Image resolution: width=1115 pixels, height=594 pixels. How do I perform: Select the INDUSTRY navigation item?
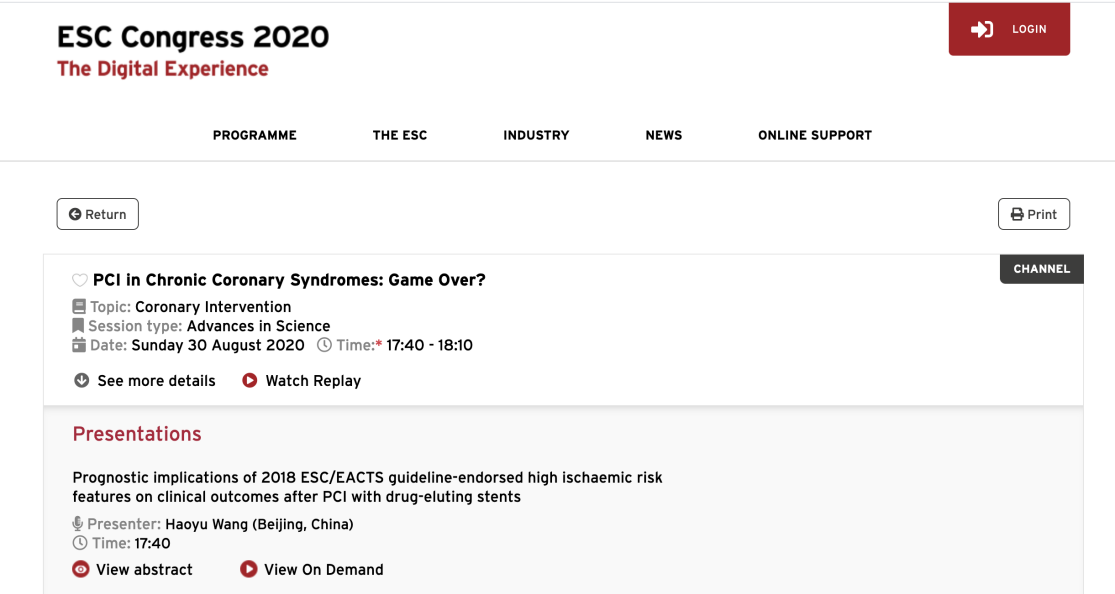click(x=536, y=135)
